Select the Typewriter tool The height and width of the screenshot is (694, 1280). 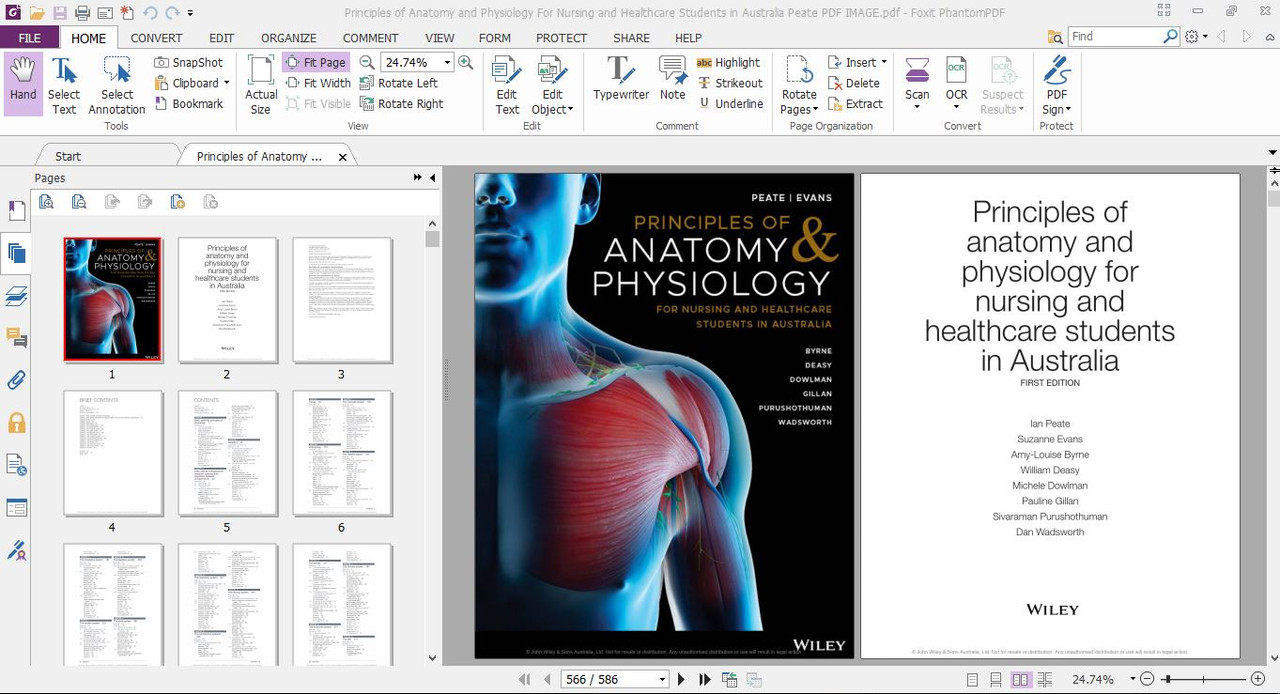[x=621, y=78]
